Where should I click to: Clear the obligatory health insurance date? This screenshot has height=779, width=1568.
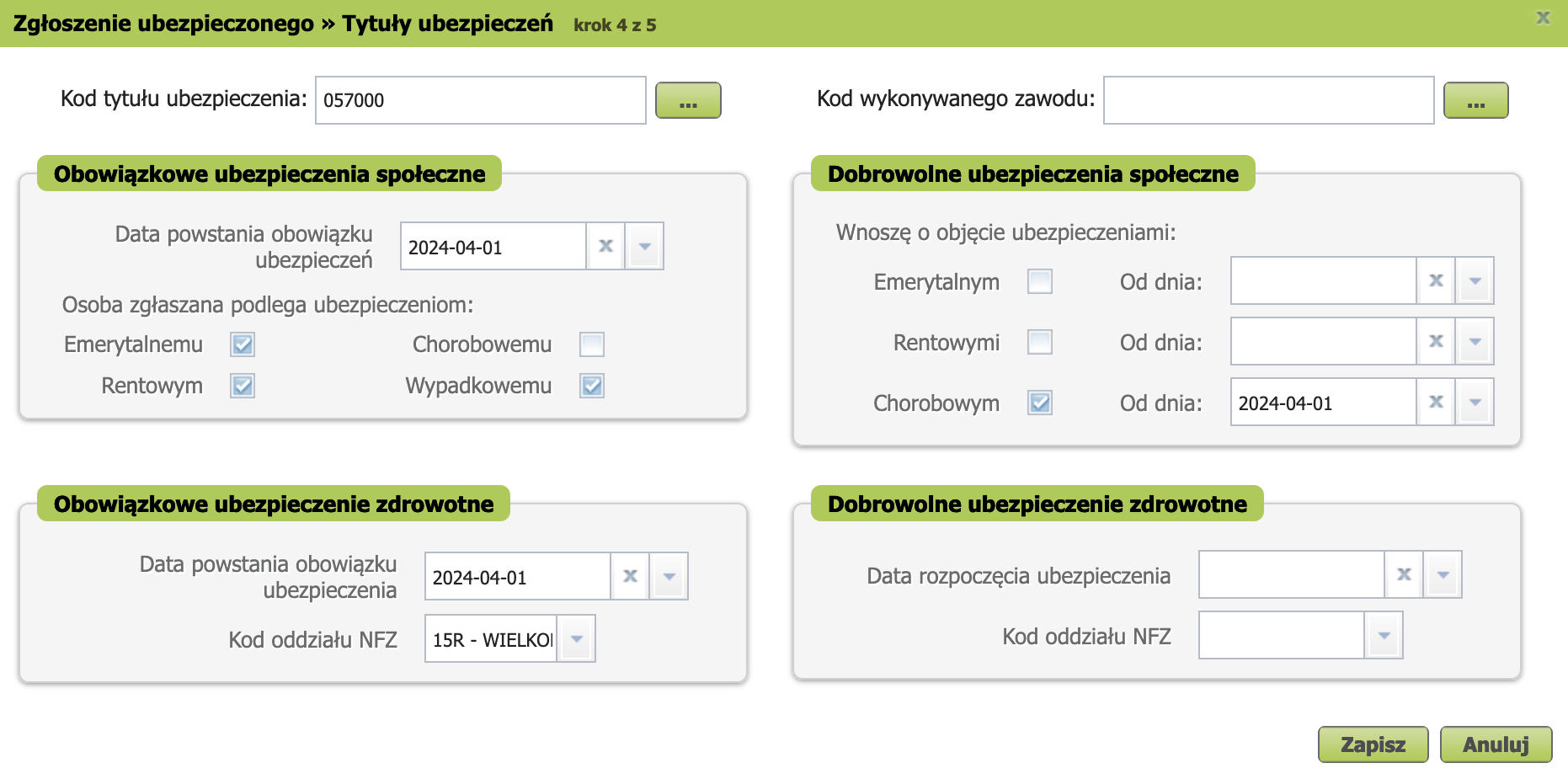click(x=630, y=577)
